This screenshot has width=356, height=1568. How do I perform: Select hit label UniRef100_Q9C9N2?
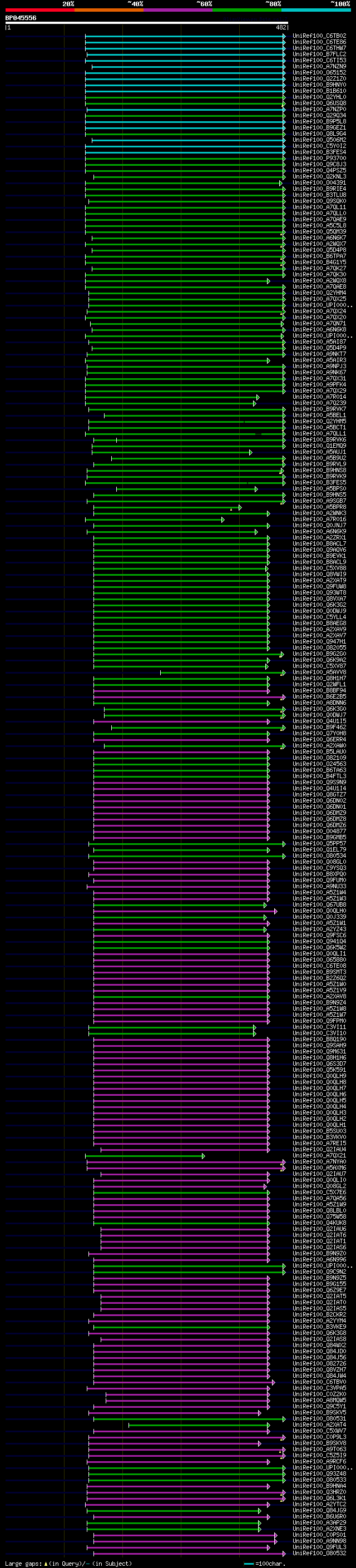point(319,1272)
